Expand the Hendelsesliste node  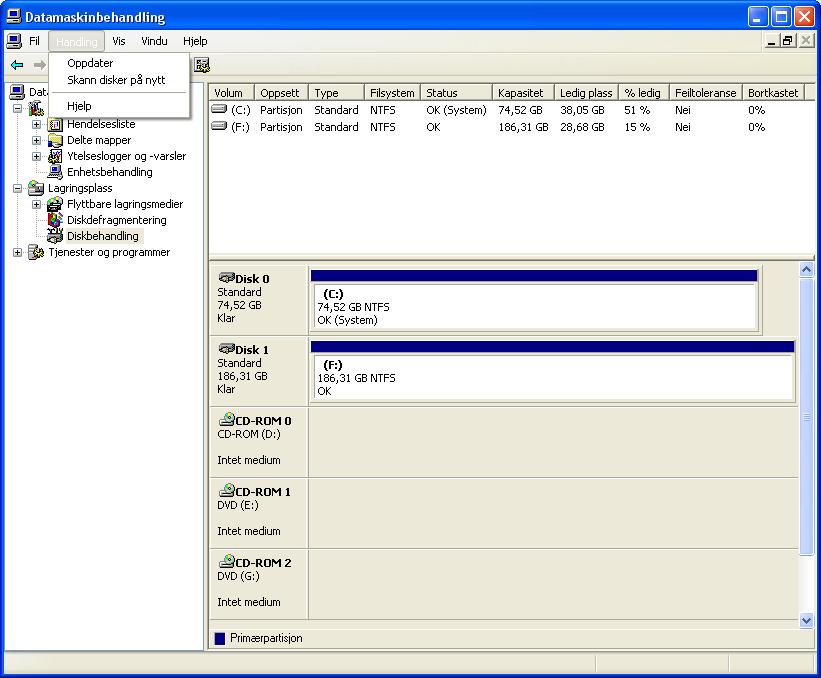click(36, 125)
